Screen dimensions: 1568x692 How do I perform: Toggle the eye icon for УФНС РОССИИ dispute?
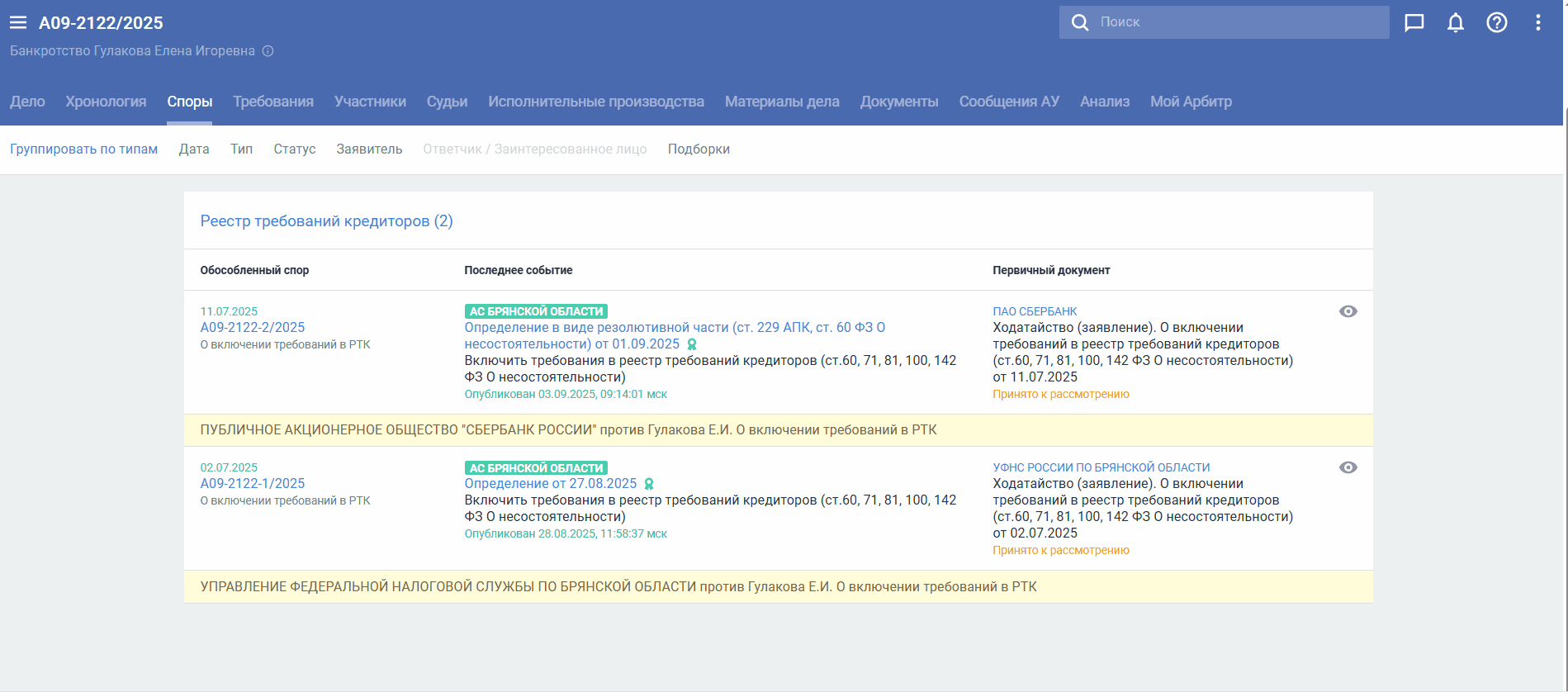pyautogui.click(x=1348, y=467)
